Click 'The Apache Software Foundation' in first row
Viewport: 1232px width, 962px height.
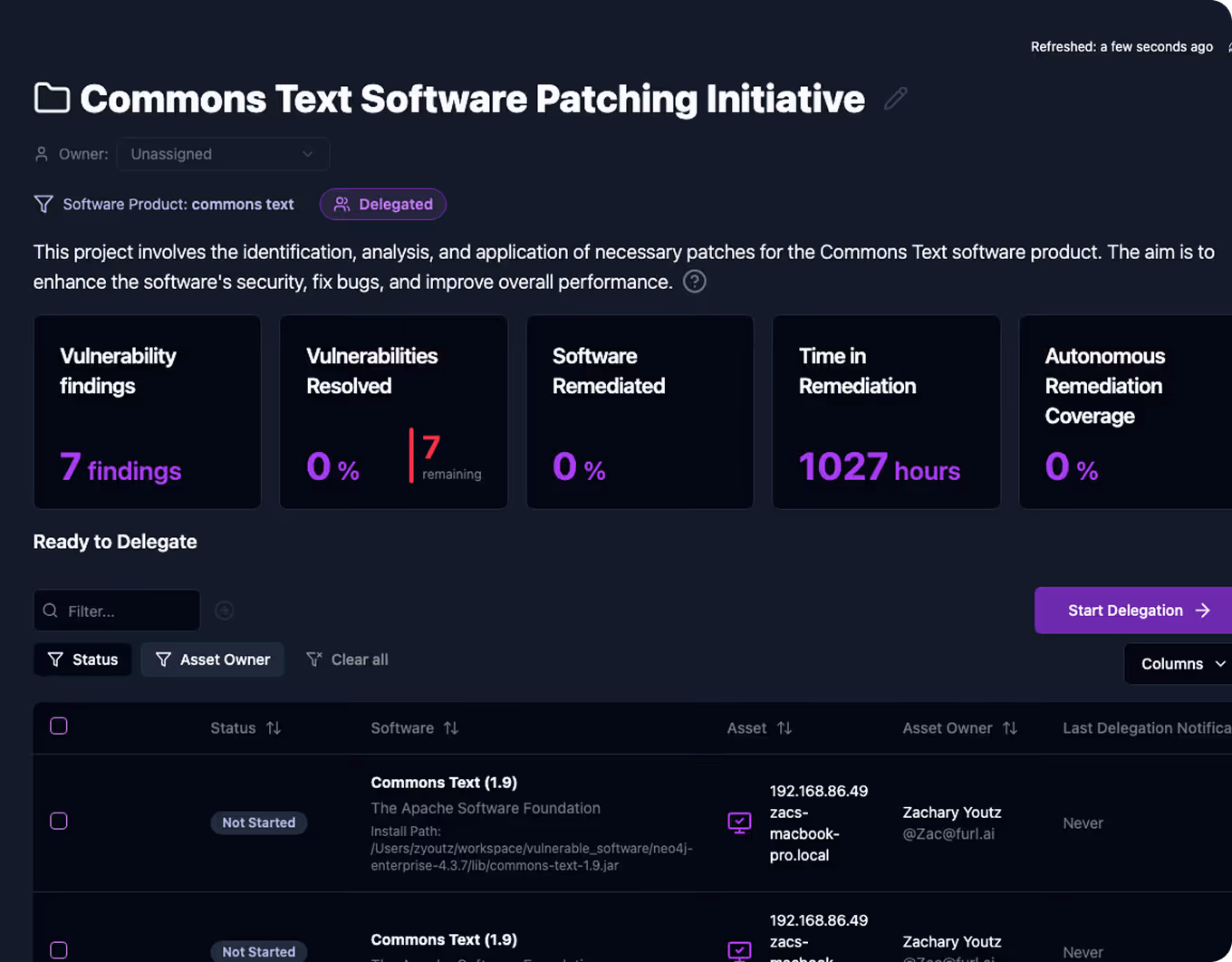pos(486,808)
